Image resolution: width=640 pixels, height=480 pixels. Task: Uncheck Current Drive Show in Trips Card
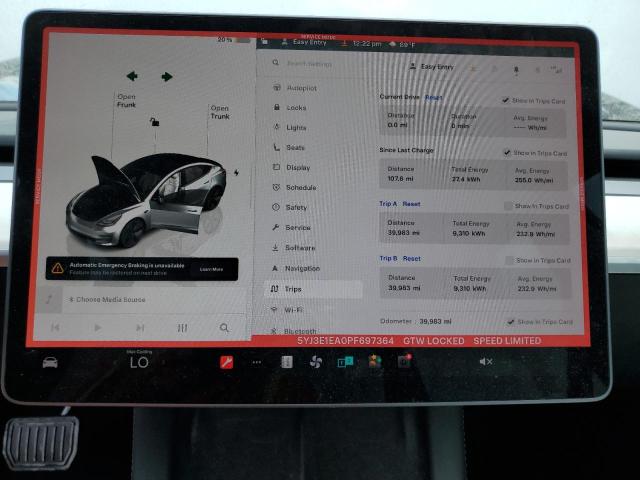pos(506,100)
